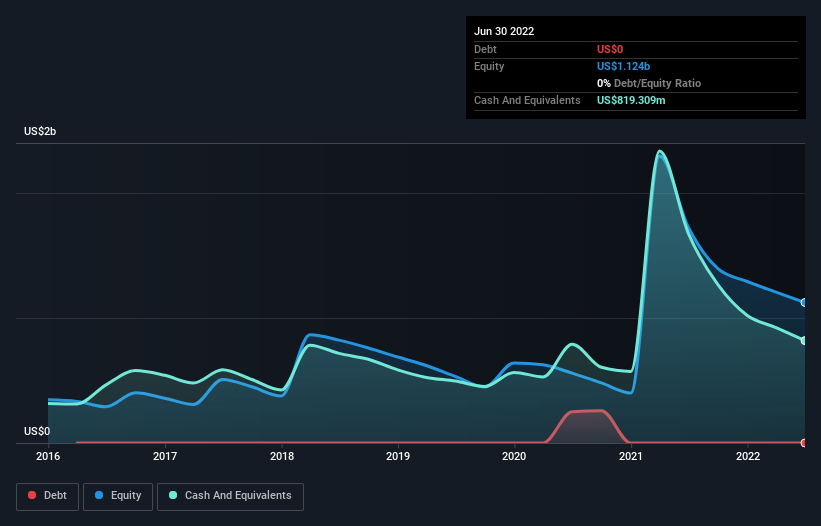Click the 2016 x-axis label
Image resolution: width=821 pixels, height=526 pixels.
click(48, 456)
